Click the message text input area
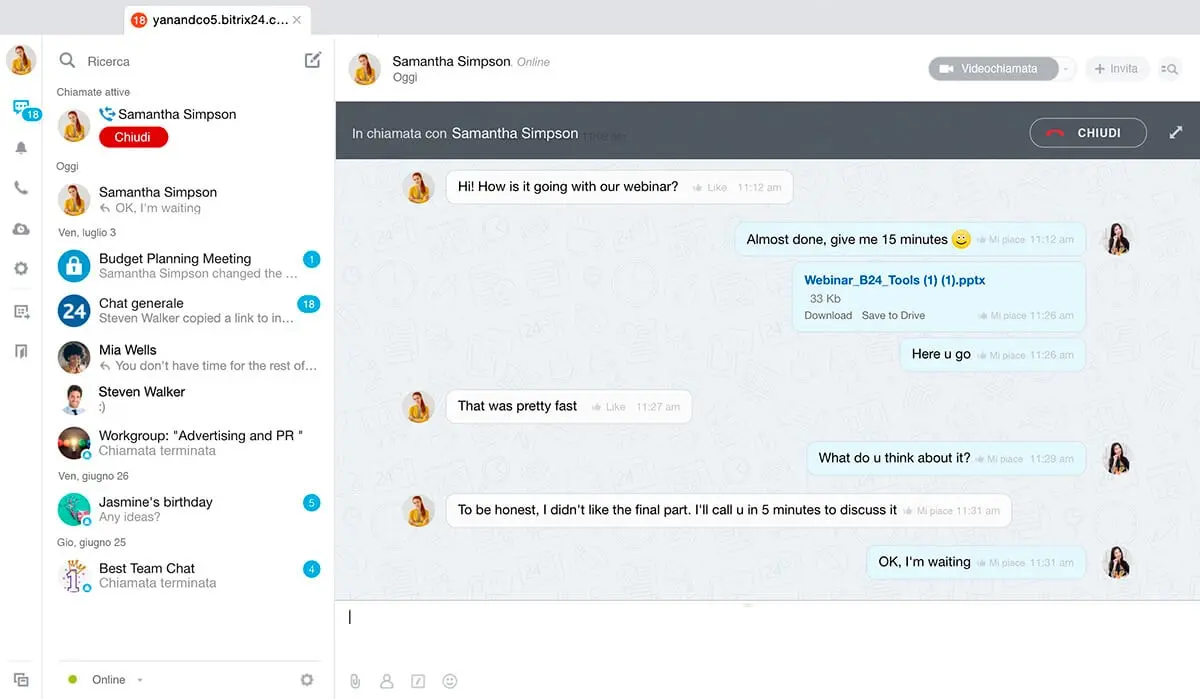 (767, 630)
